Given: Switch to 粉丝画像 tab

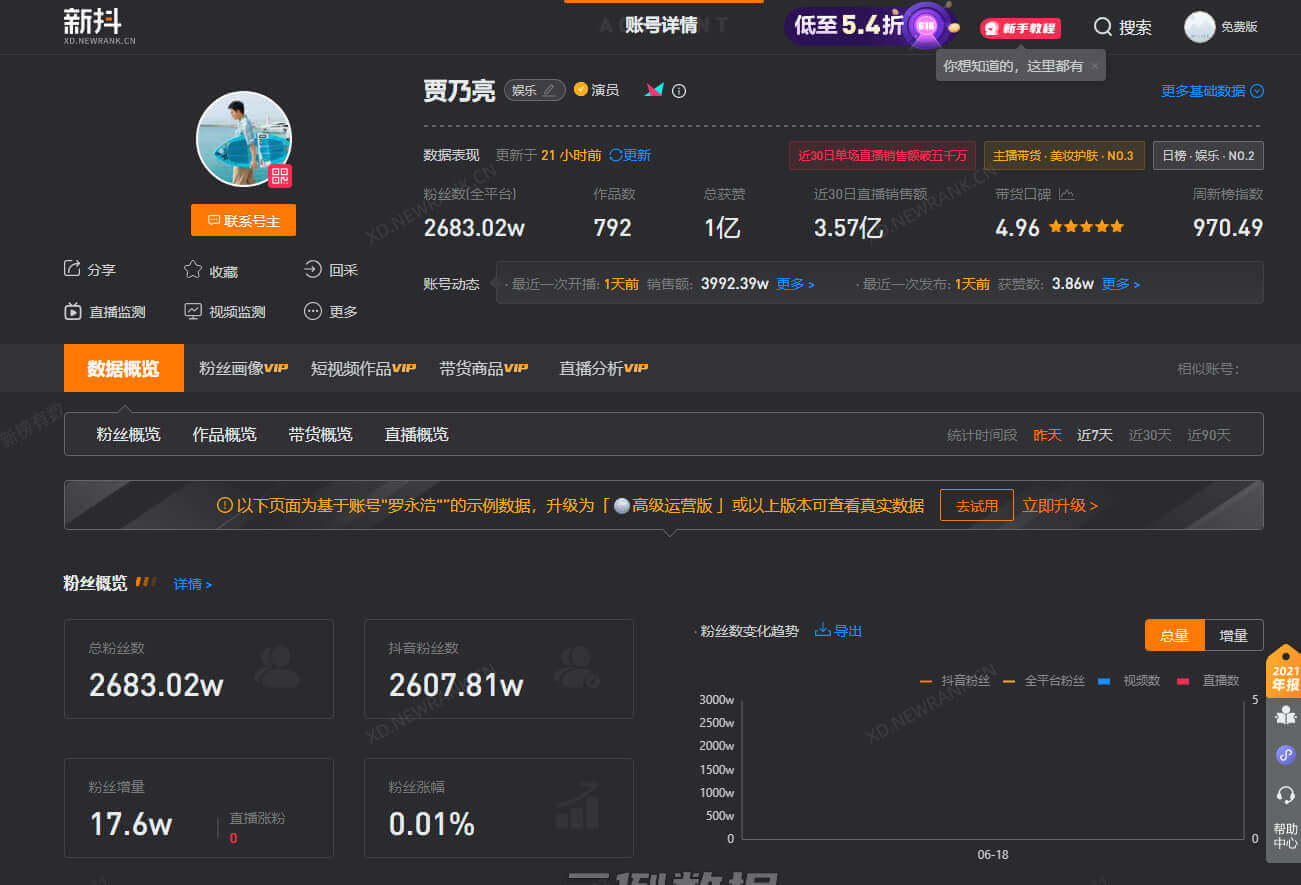Looking at the screenshot, I should pos(243,368).
